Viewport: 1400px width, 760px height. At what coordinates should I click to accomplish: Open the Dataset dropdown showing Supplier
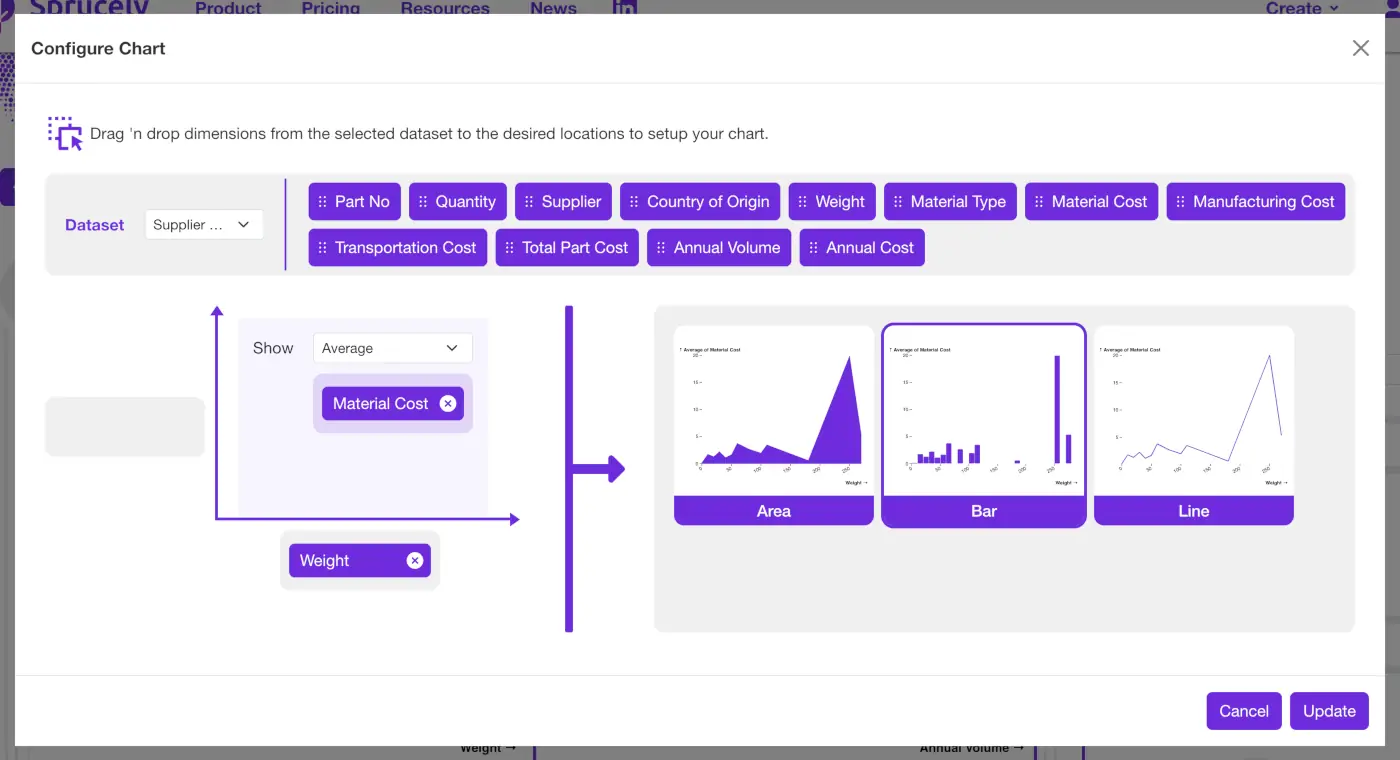pyautogui.click(x=204, y=224)
